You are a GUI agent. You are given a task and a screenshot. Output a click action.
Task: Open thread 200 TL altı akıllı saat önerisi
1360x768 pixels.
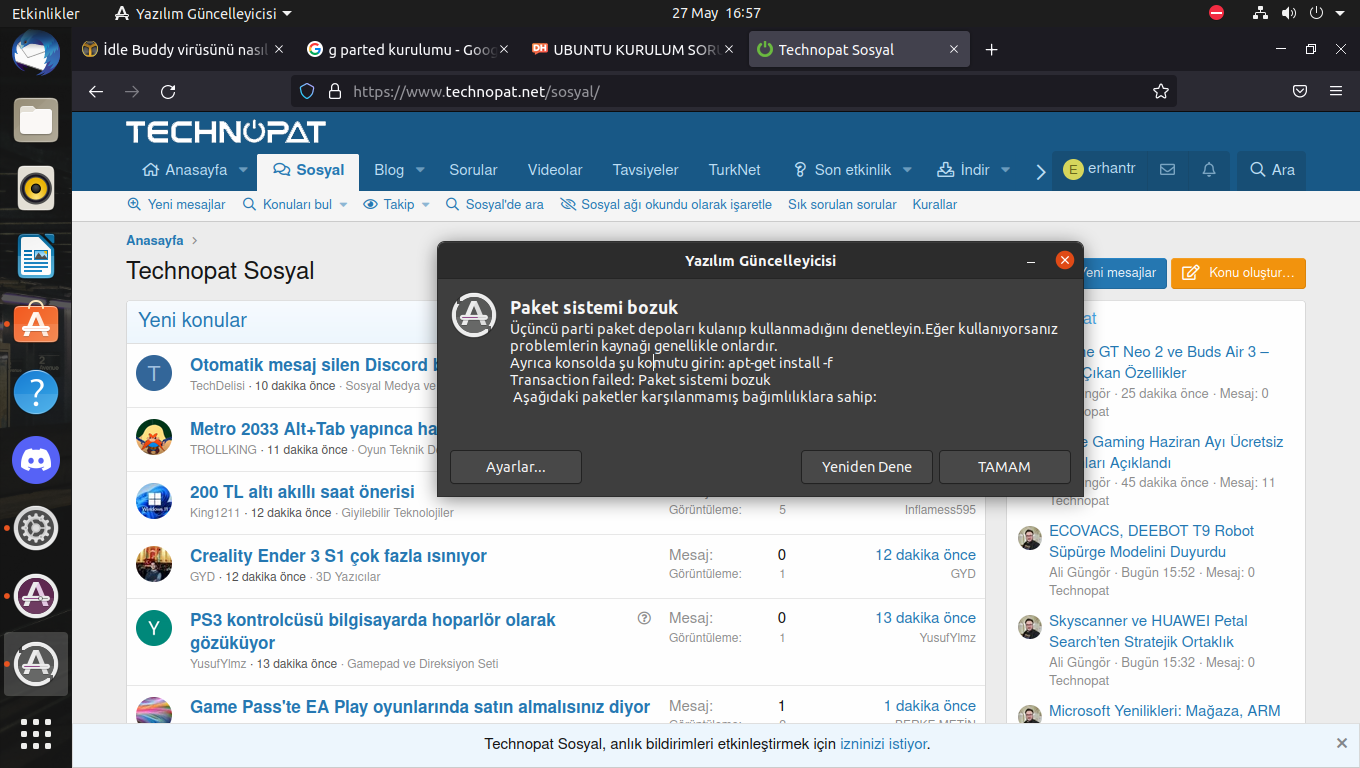pyautogui.click(x=302, y=492)
